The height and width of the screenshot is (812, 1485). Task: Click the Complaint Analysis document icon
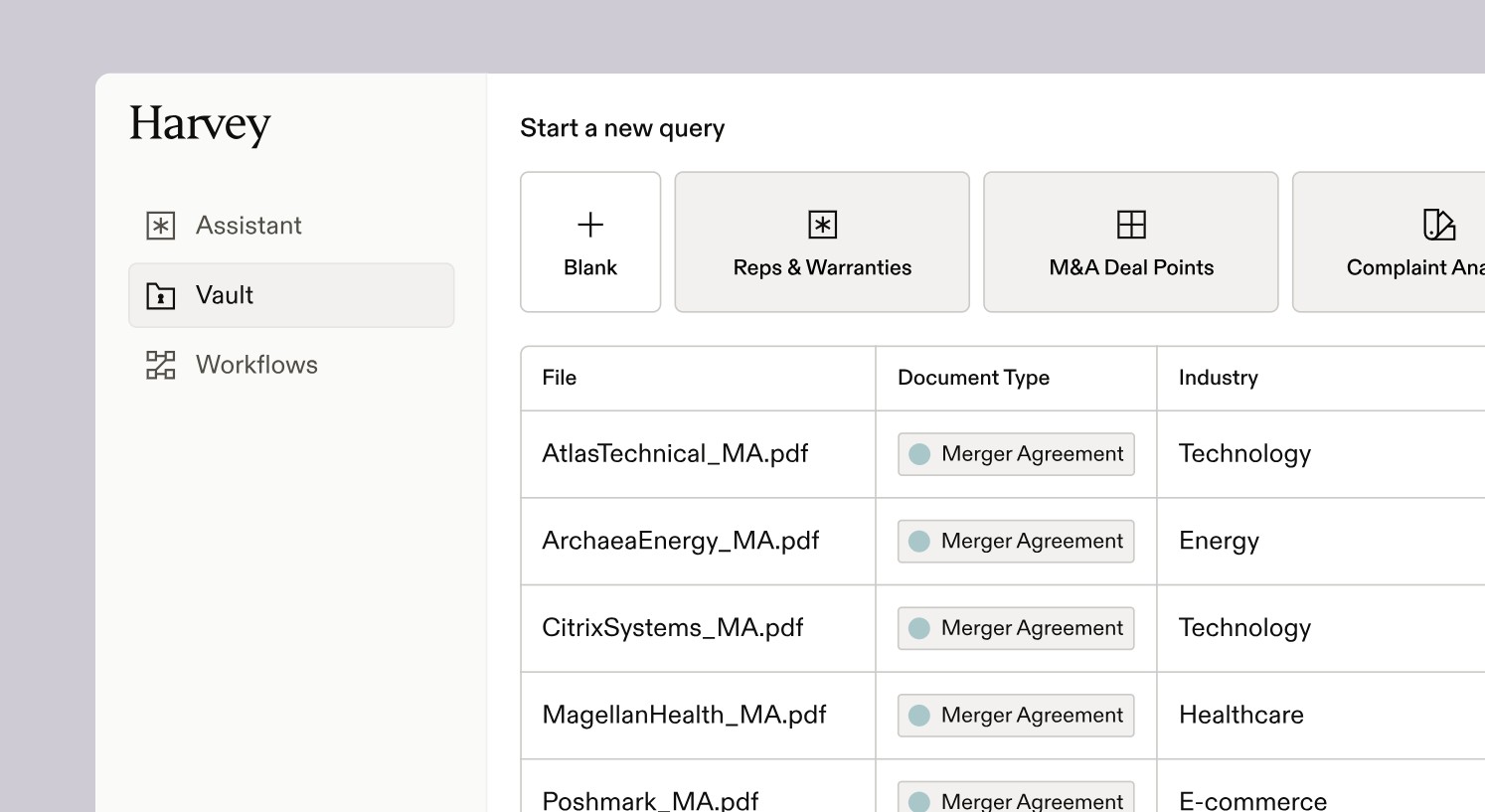point(1438,225)
